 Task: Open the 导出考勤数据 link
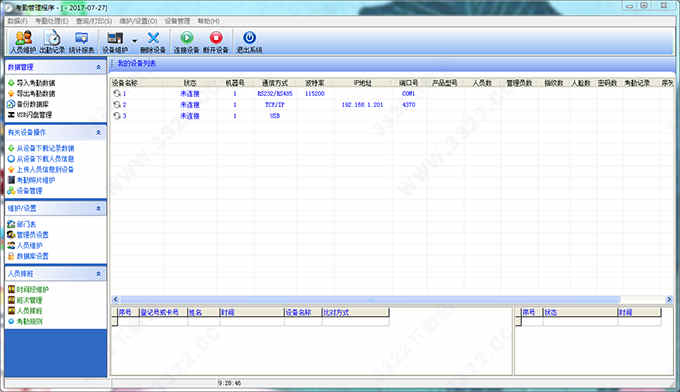[36, 94]
